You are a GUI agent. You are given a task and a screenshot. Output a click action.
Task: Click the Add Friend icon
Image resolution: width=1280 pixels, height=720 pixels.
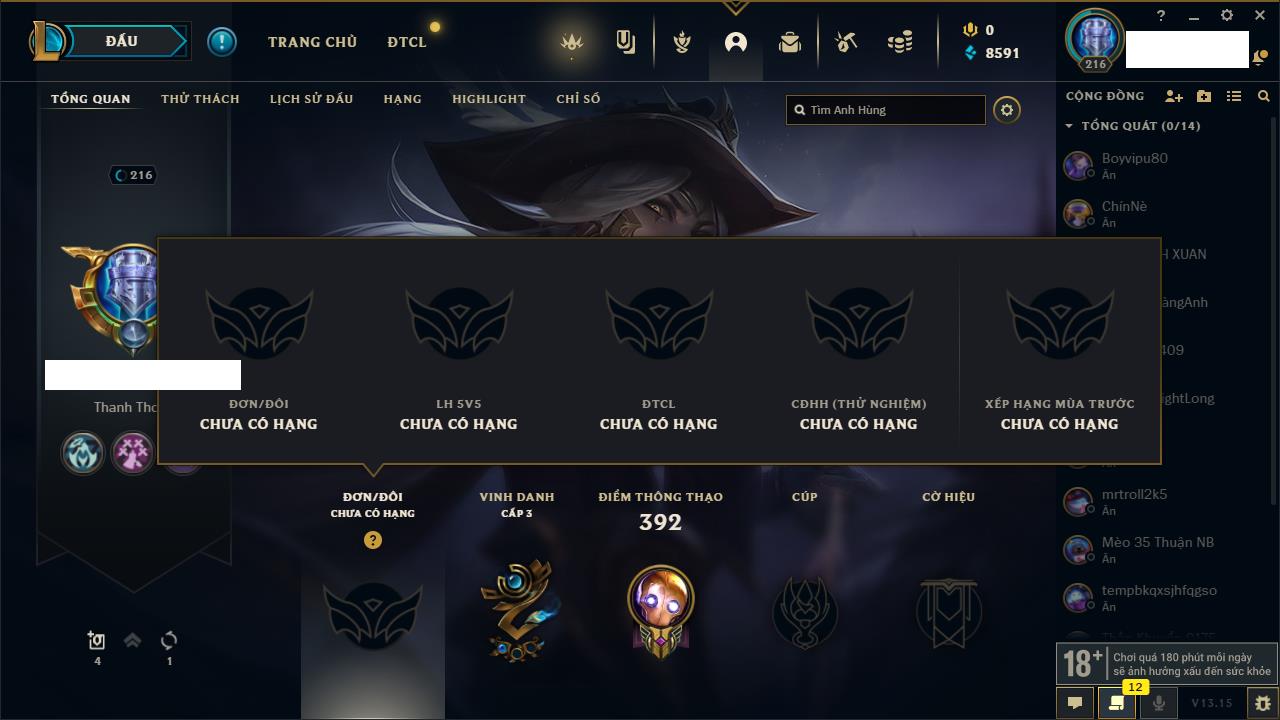click(1174, 96)
